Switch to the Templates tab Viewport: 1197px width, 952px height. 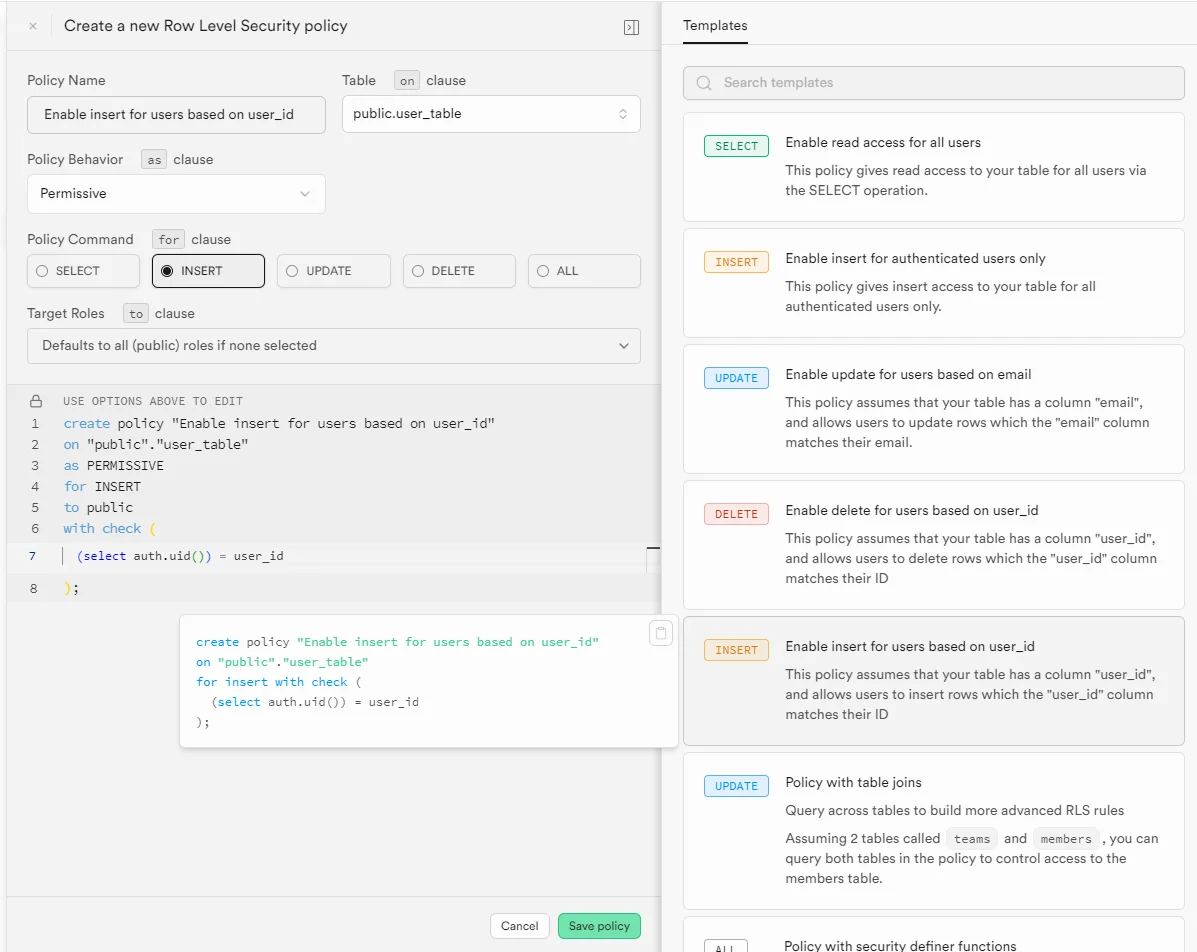pyautogui.click(x=714, y=26)
